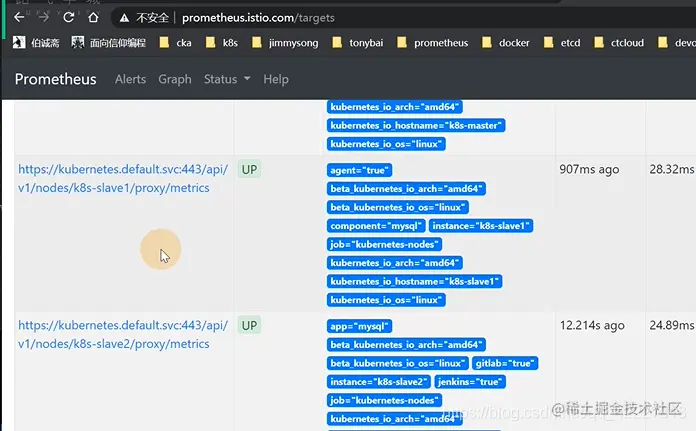Click the kubernetes_io_hostname="k8s-slave1" label

pyautogui.click(x=415, y=281)
